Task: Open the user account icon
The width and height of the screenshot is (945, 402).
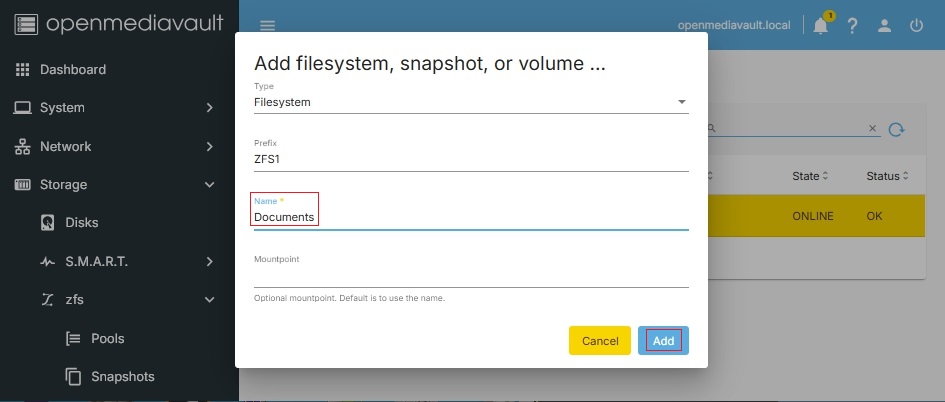Action: (x=884, y=26)
